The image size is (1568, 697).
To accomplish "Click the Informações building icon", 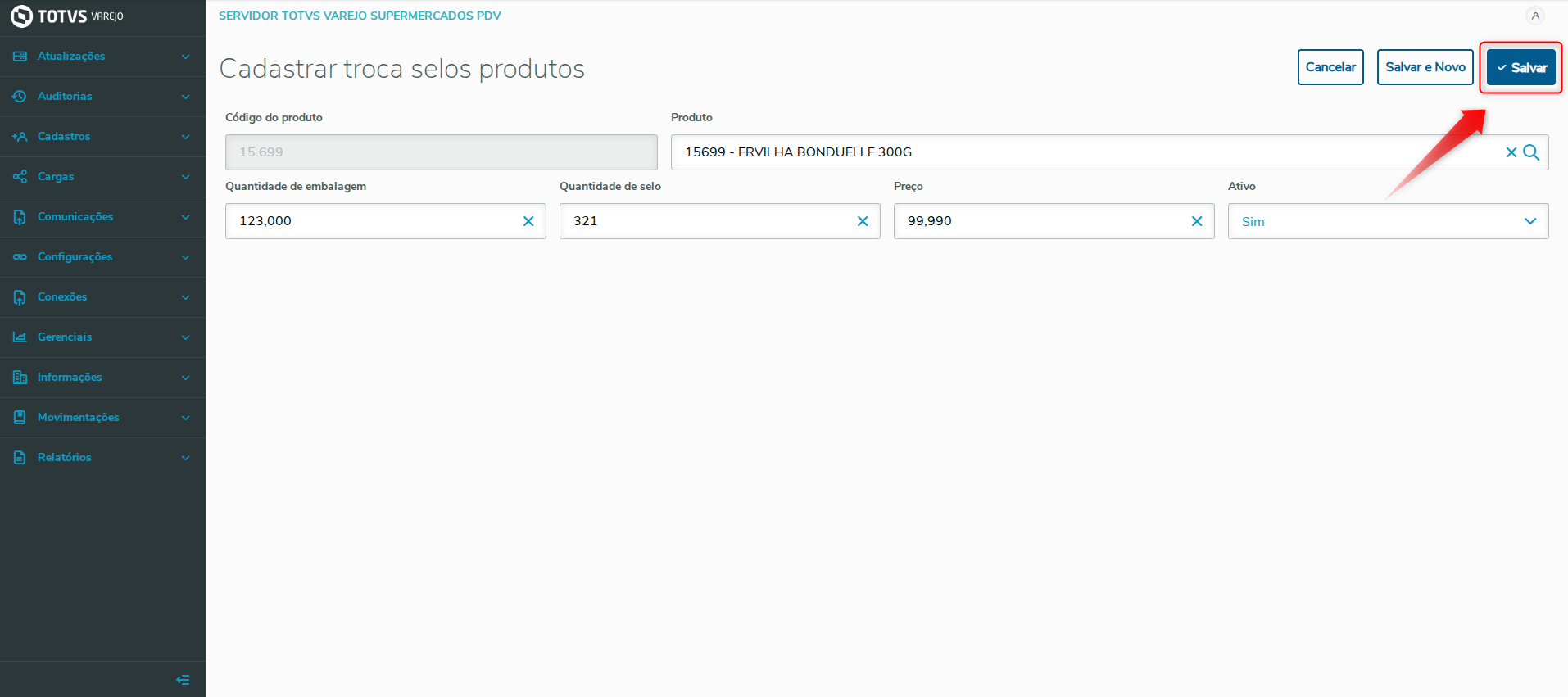I will (20, 378).
